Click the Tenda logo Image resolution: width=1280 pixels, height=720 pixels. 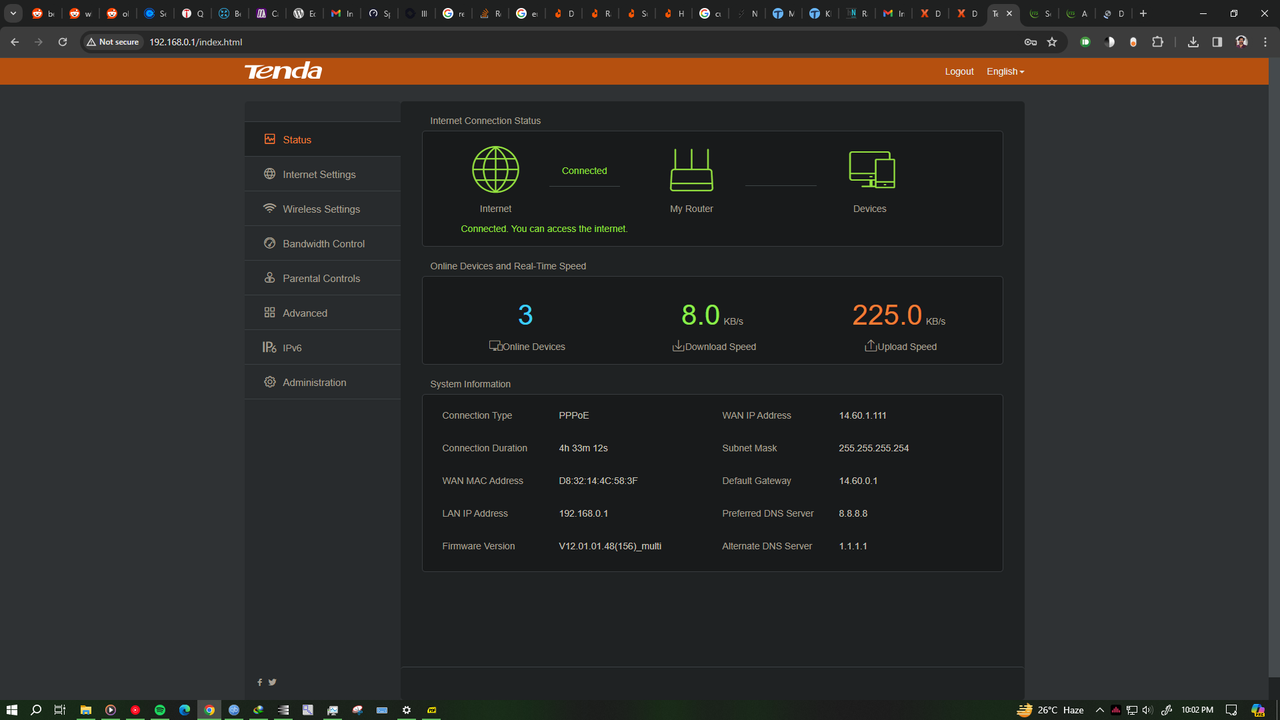click(283, 71)
